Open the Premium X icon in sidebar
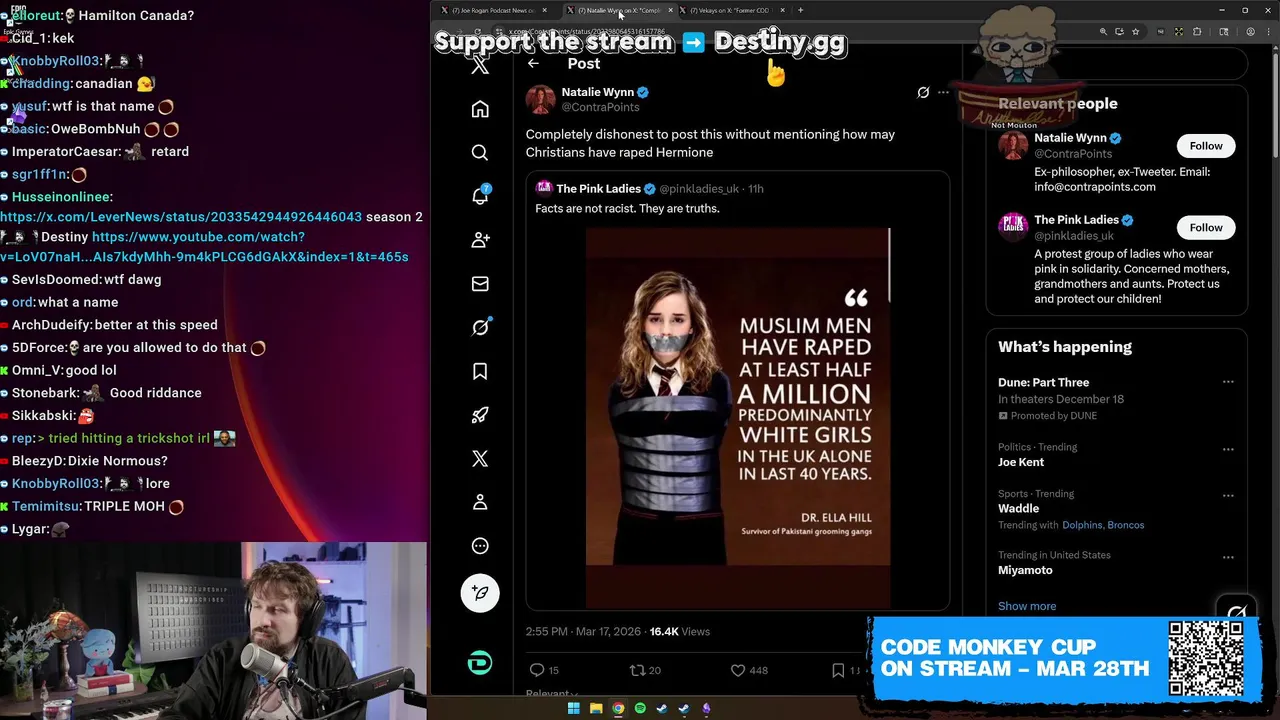Viewport: 1280px width, 720px height. [x=480, y=458]
